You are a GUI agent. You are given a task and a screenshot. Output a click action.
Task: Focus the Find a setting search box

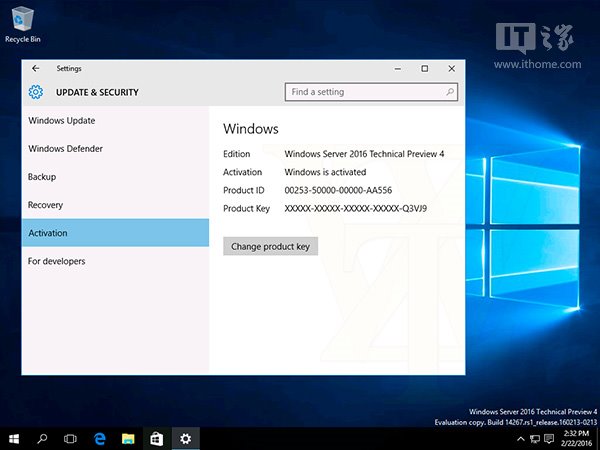[x=371, y=92]
